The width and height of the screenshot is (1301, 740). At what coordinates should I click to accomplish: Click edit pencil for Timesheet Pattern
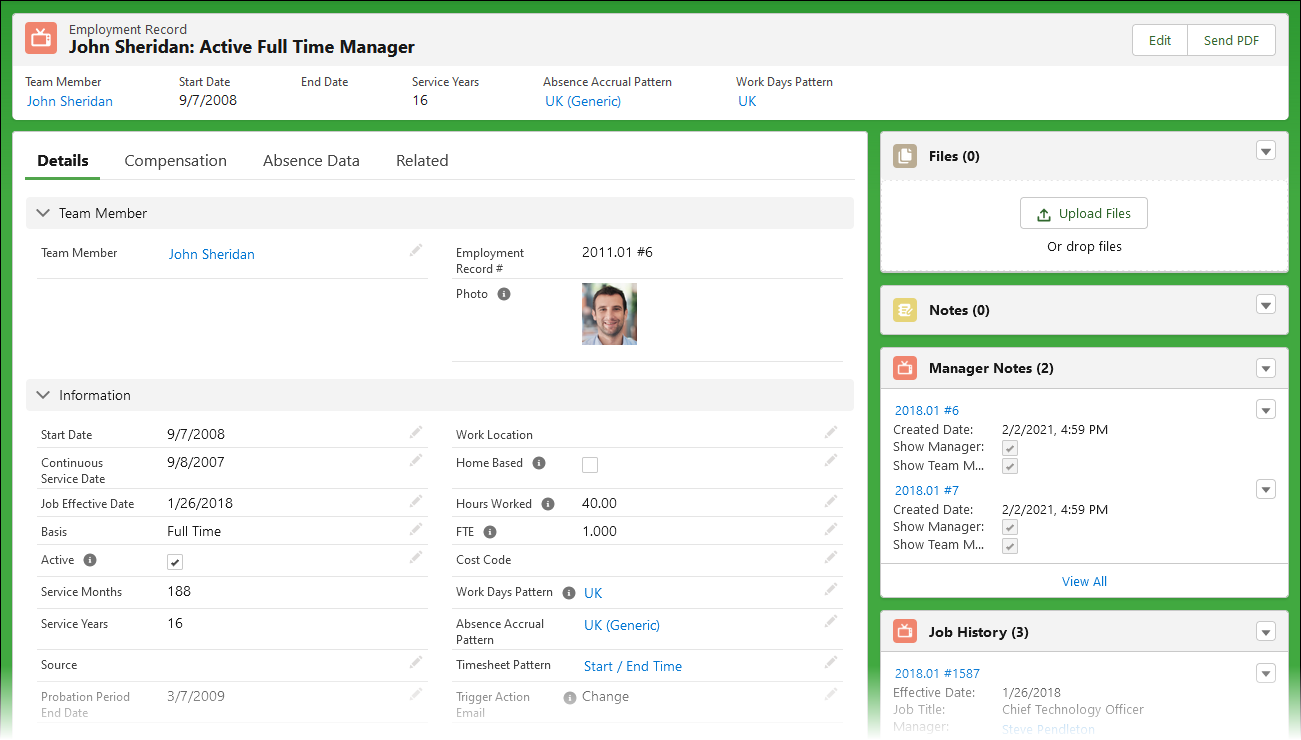click(830, 662)
